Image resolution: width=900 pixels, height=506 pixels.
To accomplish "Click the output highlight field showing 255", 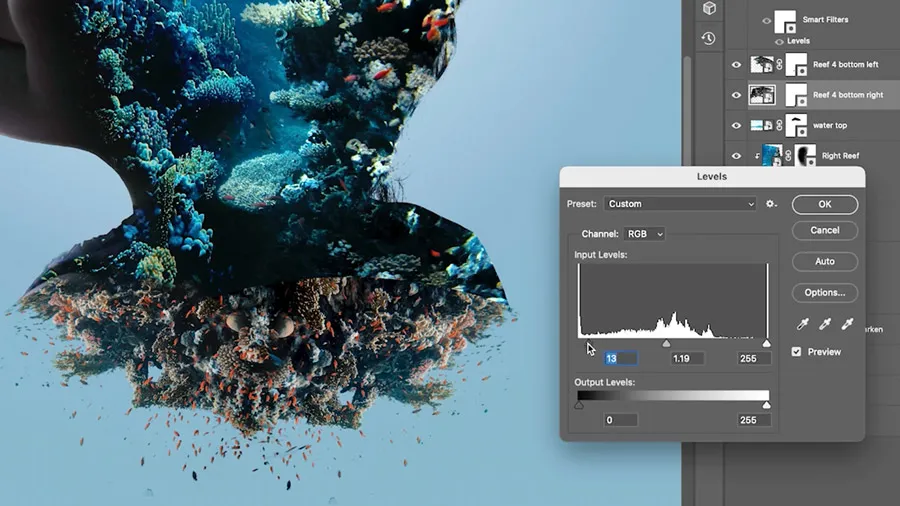I will coord(754,420).
